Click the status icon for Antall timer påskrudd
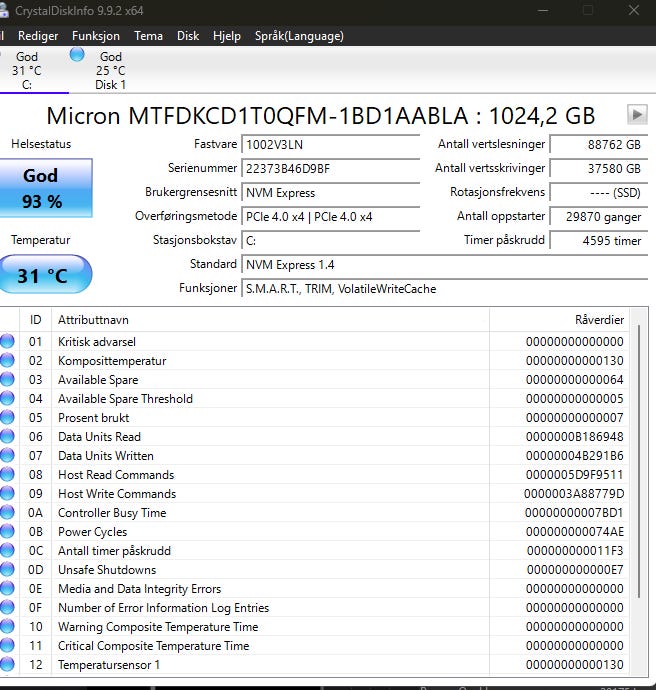The width and height of the screenshot is (656, 690). [x=7, y=550]
